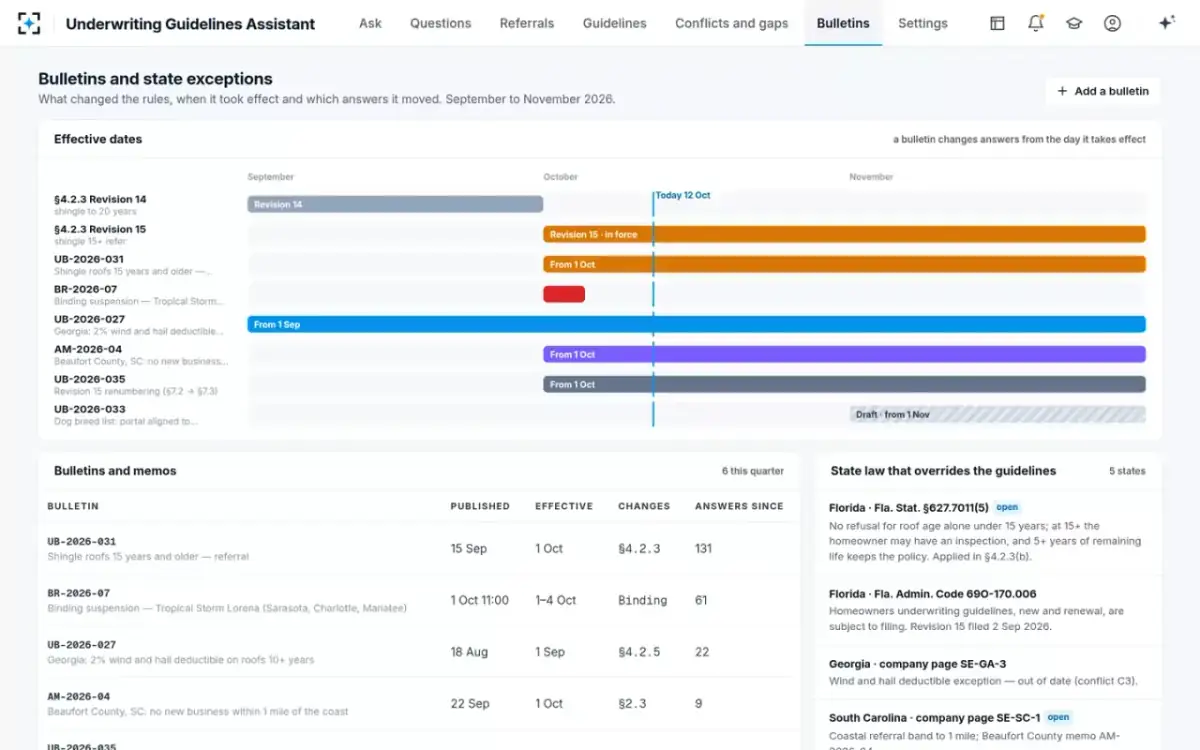Open the Georgia company page SE-GA-3 entry
1200x750 pixels.
pyautogui.click(x=988, y=672)
